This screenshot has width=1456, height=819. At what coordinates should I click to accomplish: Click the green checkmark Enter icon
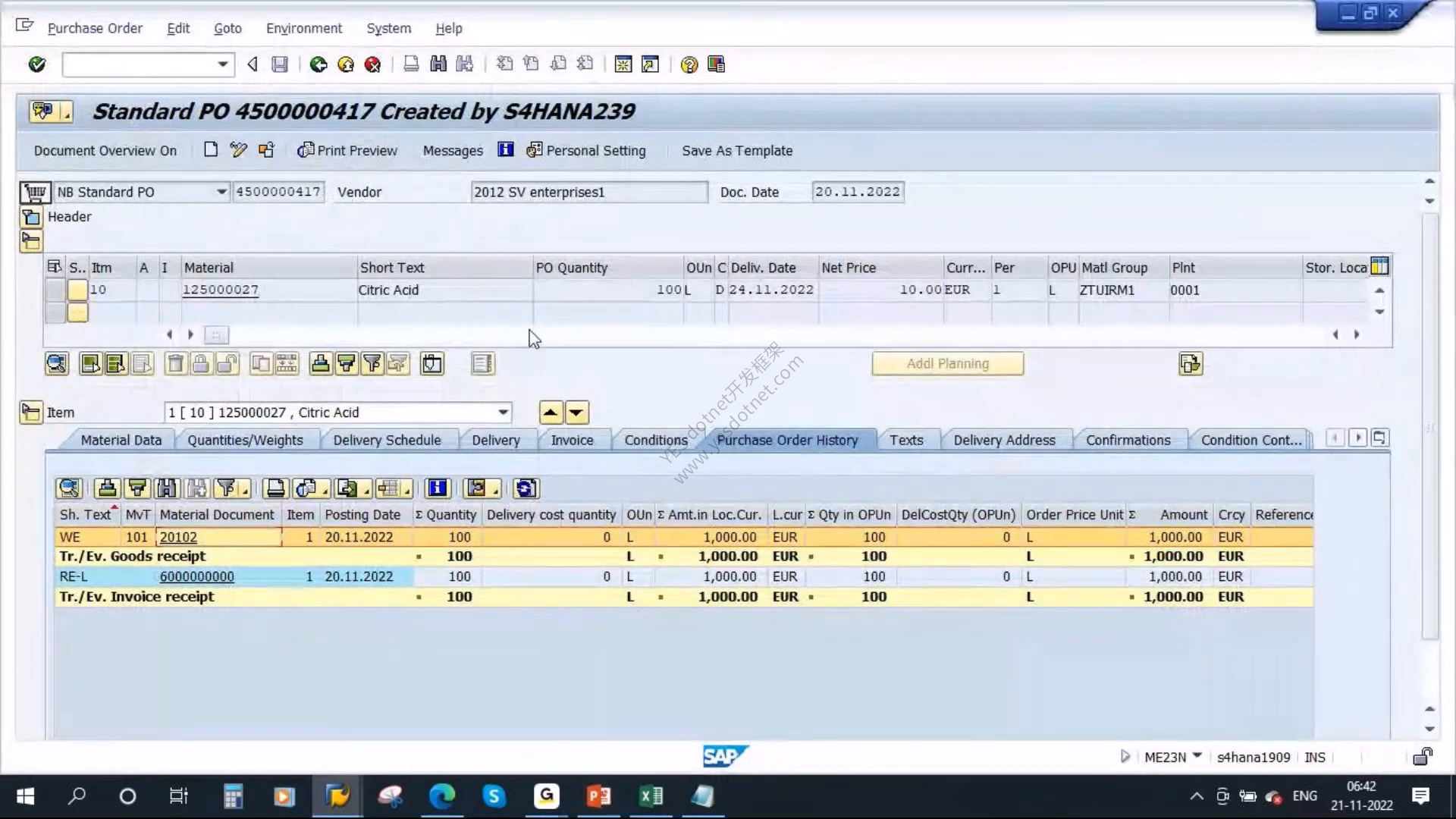36,64
